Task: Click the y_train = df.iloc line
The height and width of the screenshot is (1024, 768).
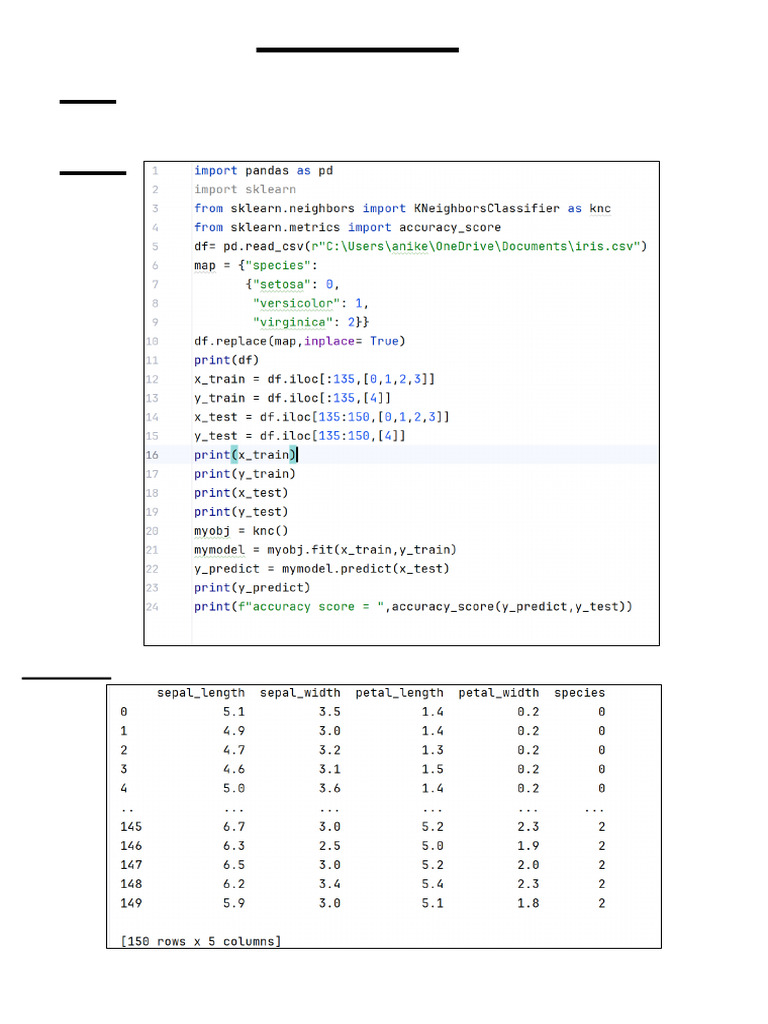Action: 293,398
